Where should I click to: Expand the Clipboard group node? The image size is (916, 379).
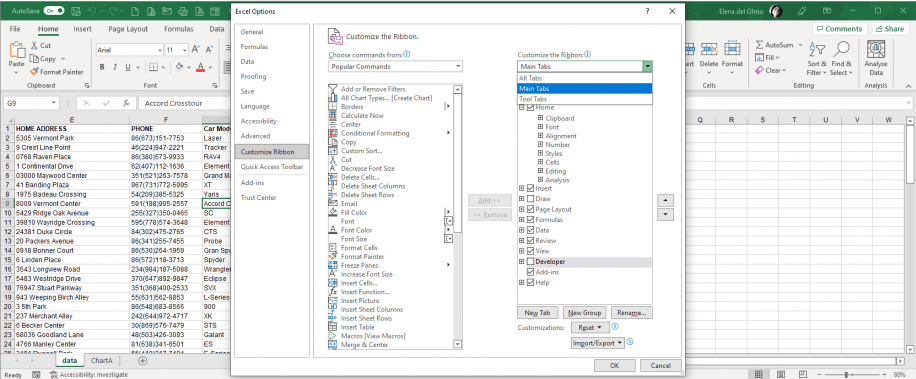click(x=540, y=118)
